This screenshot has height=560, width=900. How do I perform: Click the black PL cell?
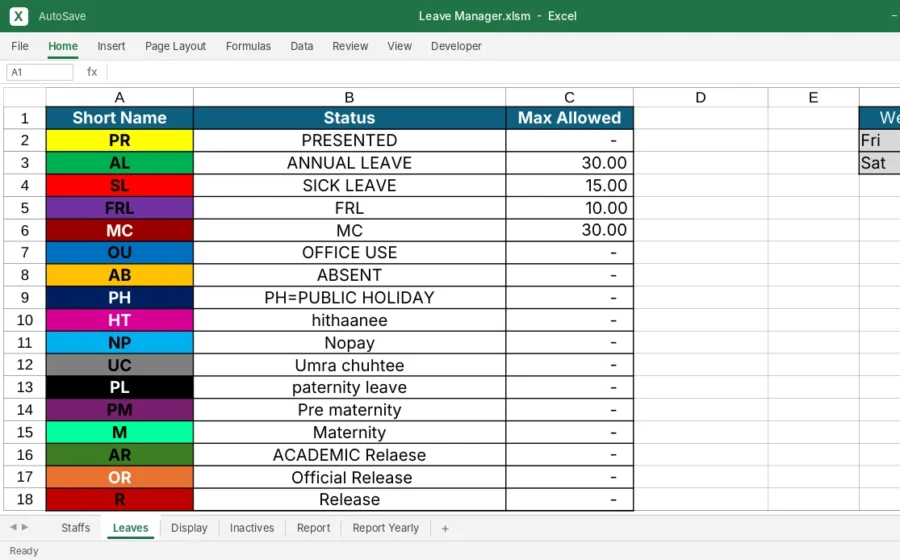pyautogui.click(x=119, y=387)
